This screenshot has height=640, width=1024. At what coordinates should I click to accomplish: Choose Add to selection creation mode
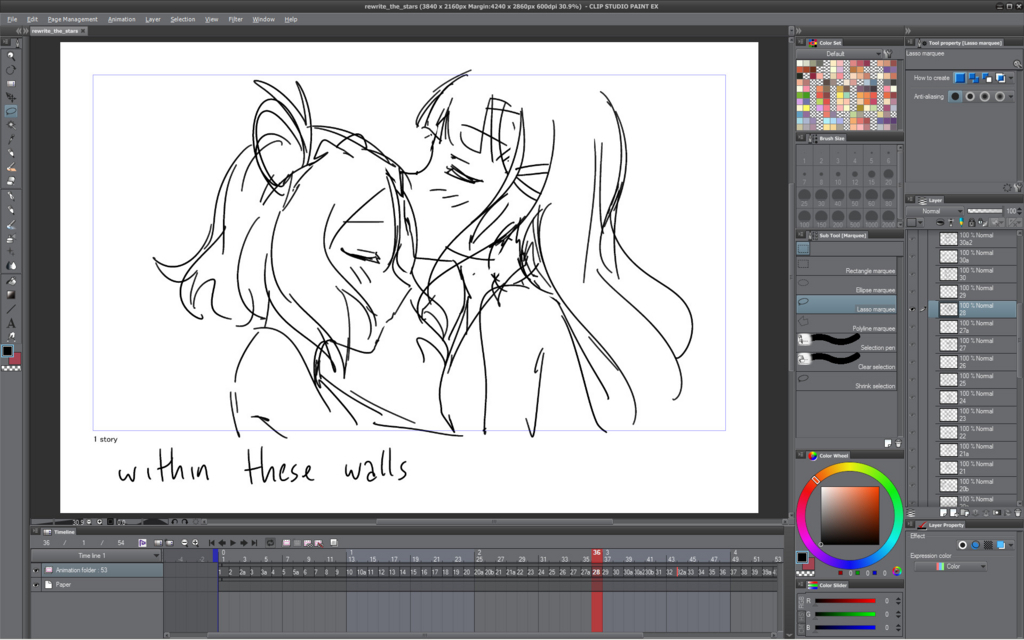pos(974,78)
